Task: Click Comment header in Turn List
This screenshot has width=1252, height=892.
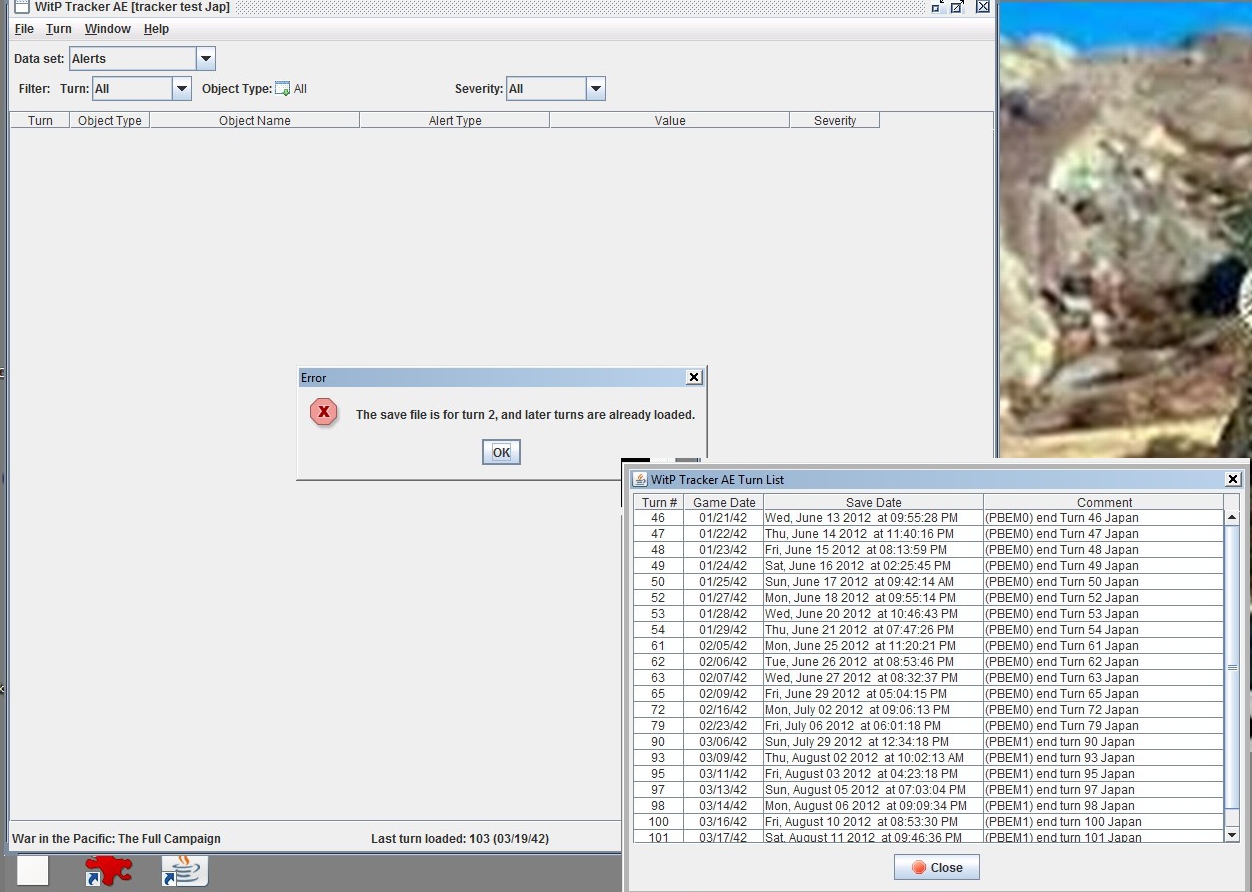Action: click(x=1104, y=502)
